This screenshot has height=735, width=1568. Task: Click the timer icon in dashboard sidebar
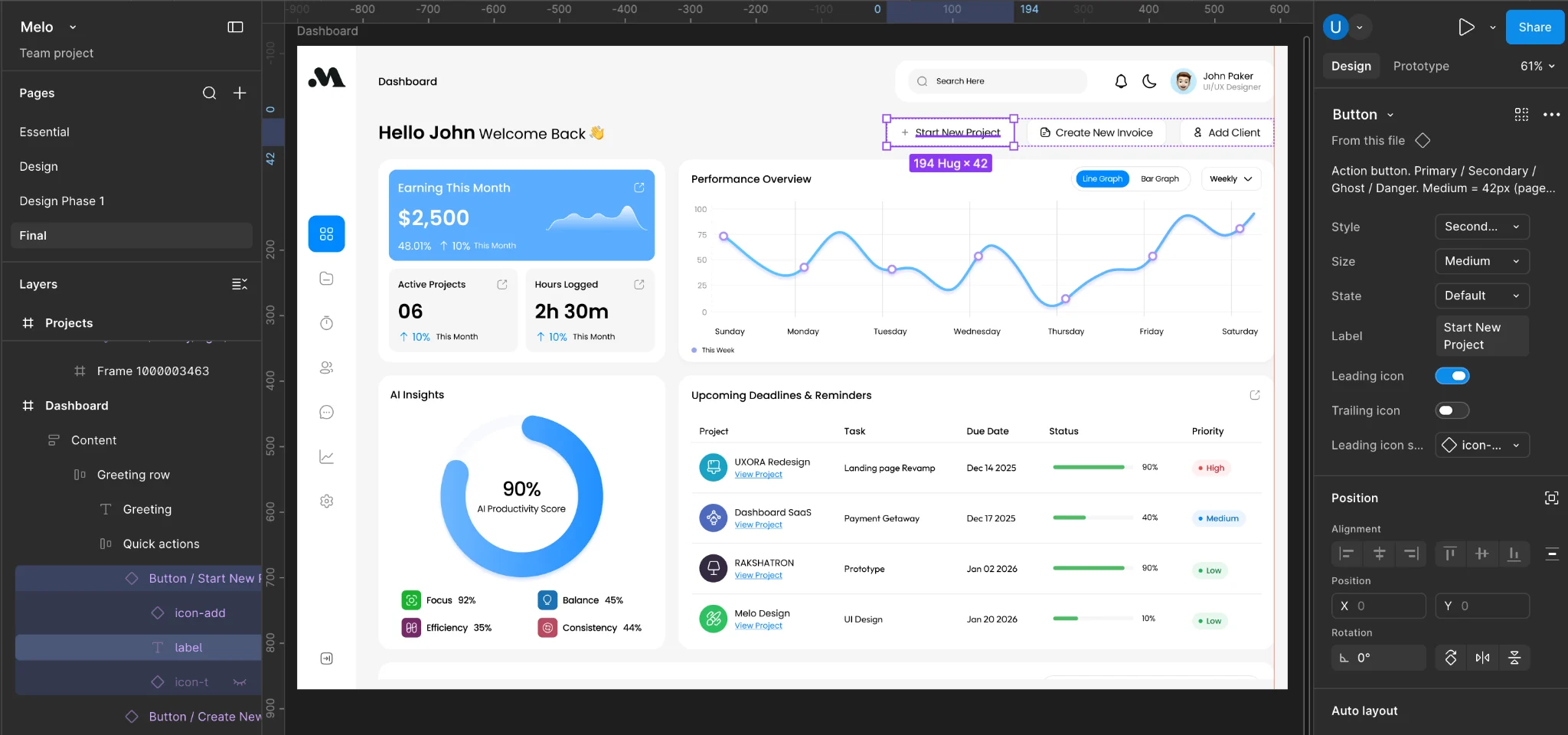[327, 323]
